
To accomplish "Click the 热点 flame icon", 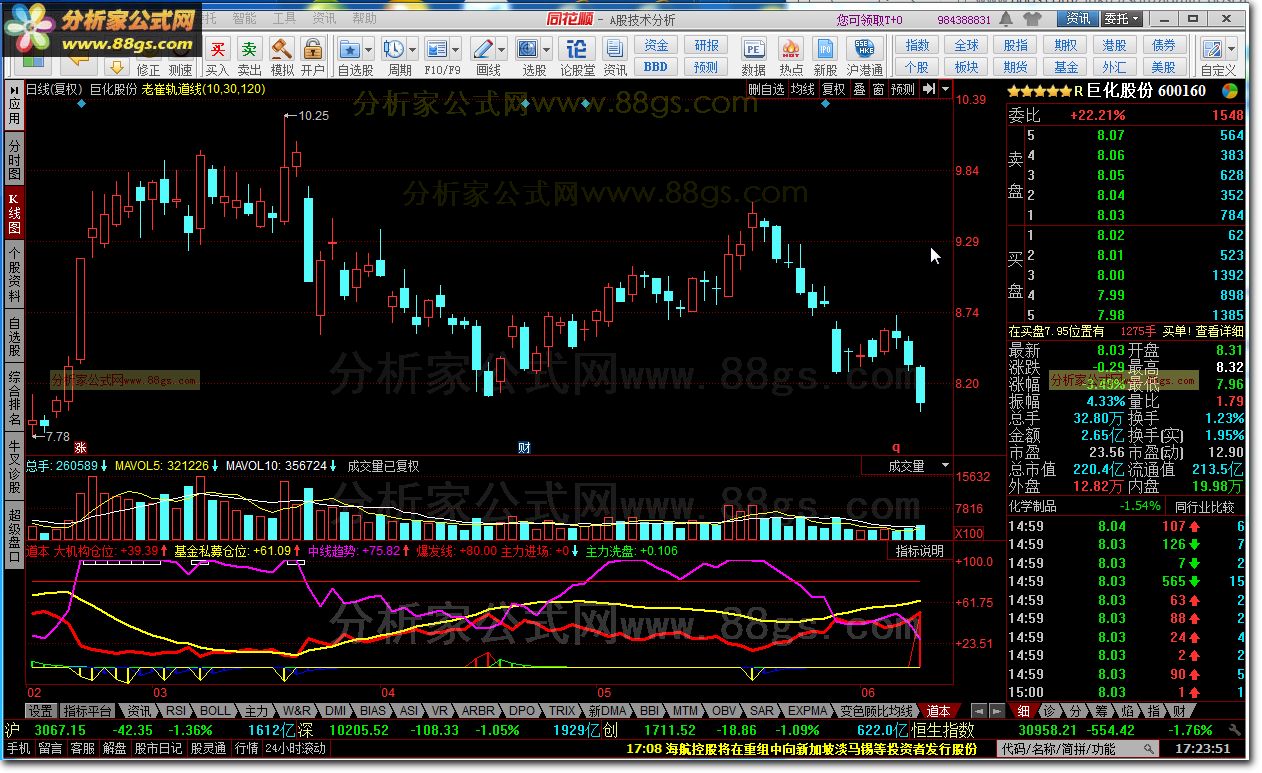I will pos(791,49).
